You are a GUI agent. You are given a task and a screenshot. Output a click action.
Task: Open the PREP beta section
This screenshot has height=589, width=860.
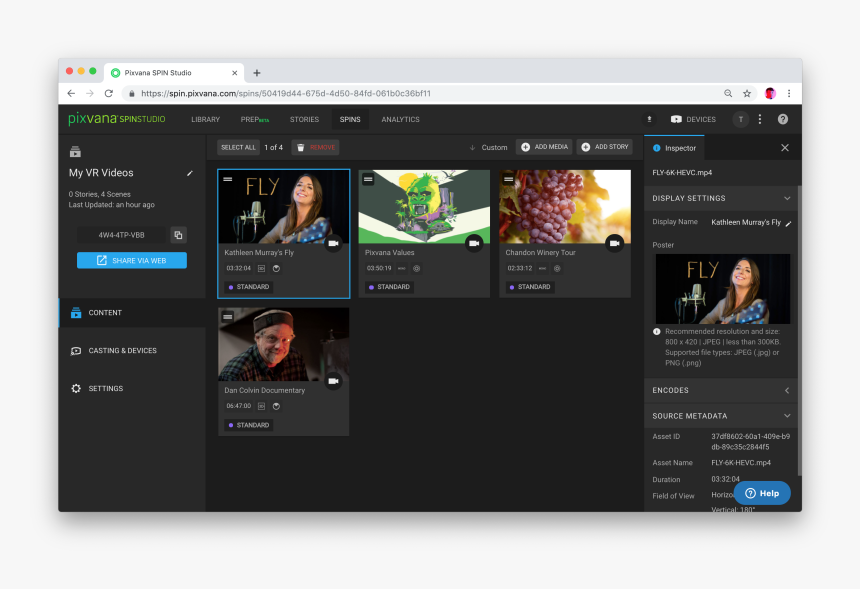(x=254, y=120)
